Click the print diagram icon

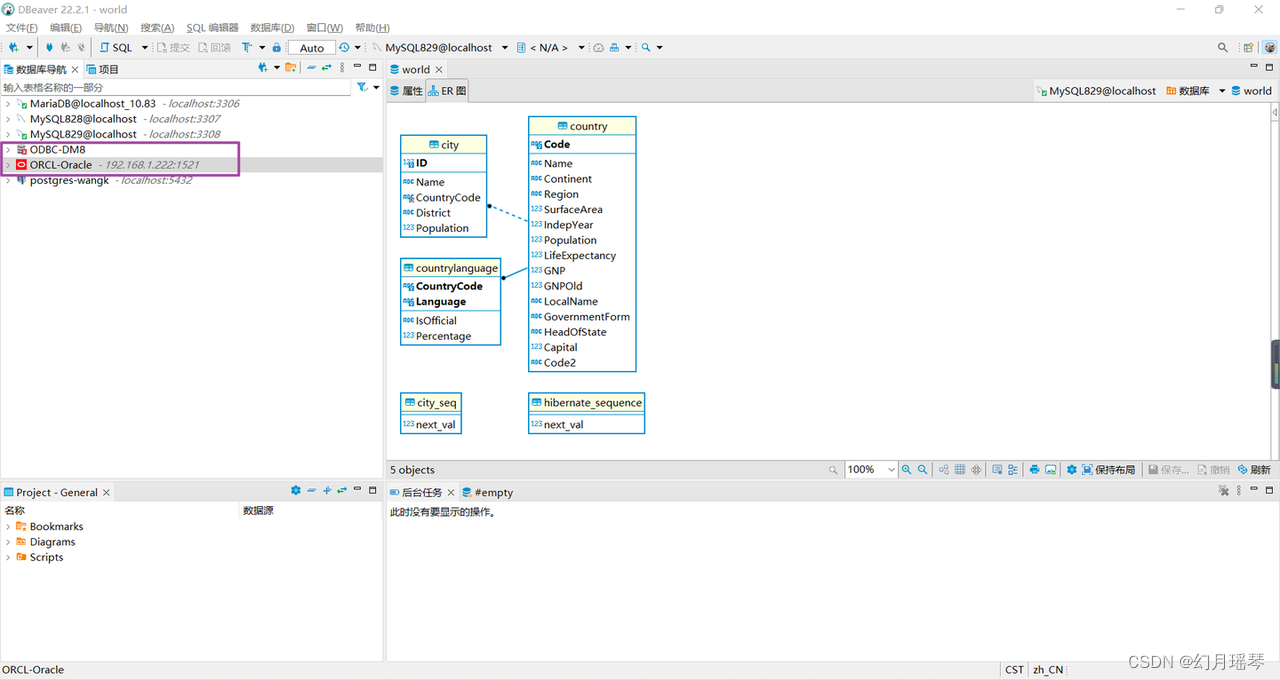(1034, 469)
